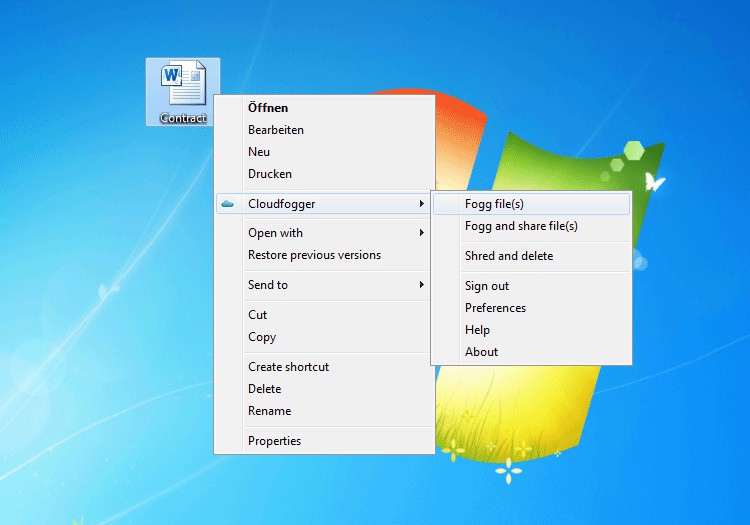Viewport: 750px width, 525px height.
Task: Choose Delete in the context menu
Action: 324,389
